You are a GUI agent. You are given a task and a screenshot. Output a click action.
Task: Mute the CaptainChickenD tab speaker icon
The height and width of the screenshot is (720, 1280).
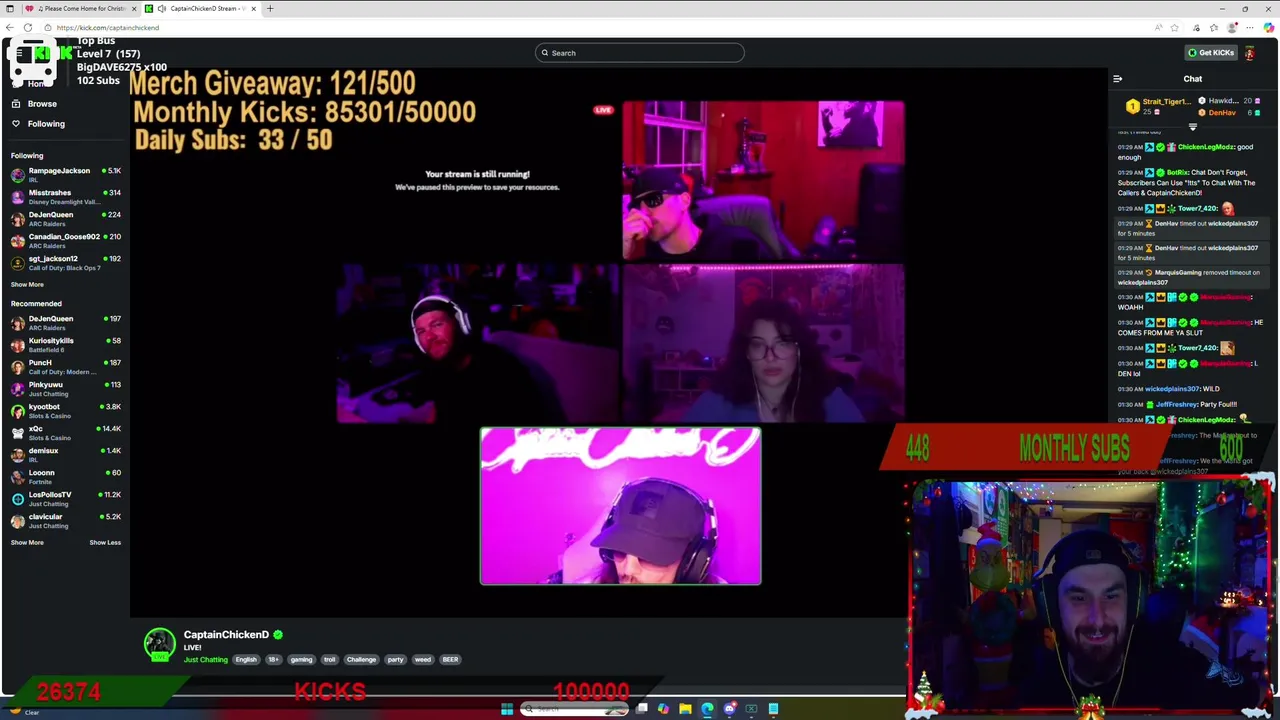(162, 8)
